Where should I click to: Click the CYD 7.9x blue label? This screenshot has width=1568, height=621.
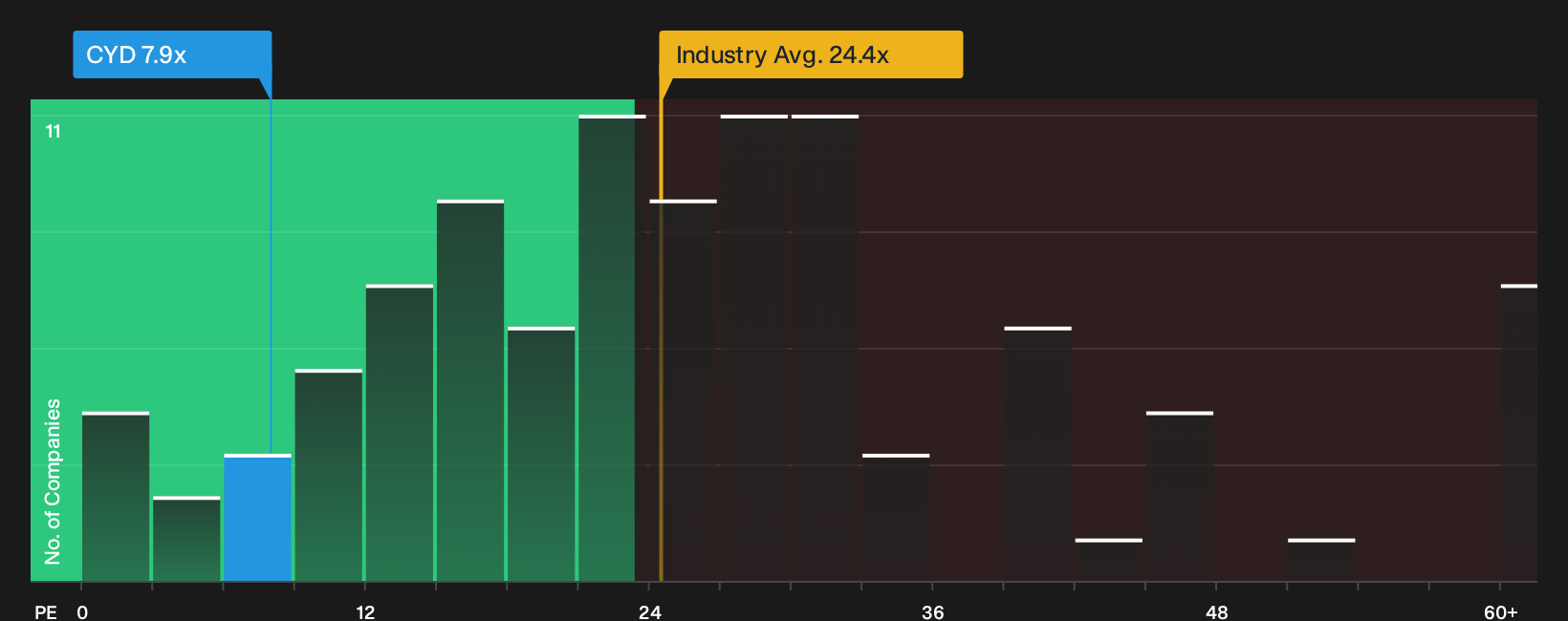(172, 54)
